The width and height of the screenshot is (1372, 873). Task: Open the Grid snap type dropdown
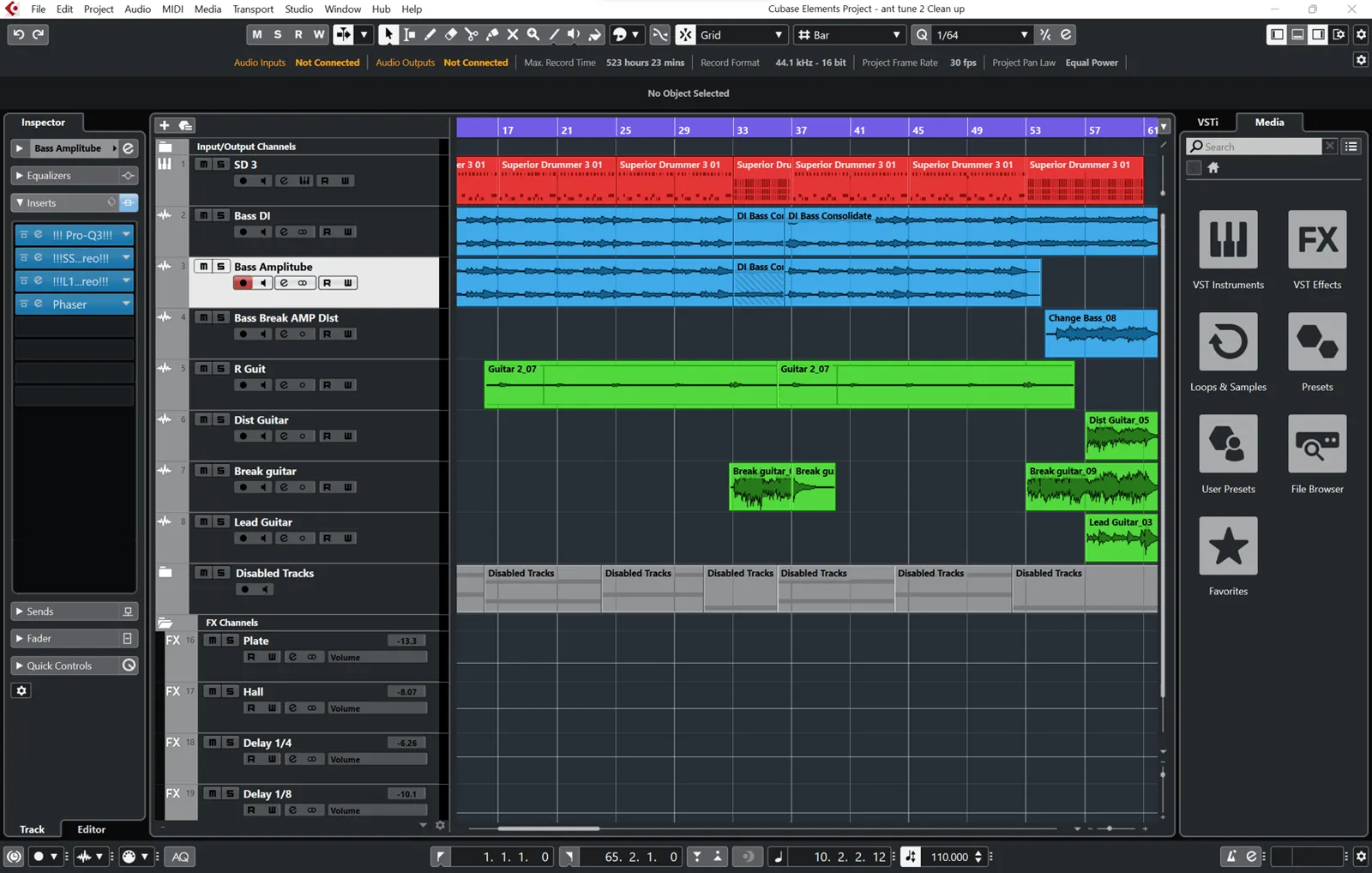coord(743,34)
